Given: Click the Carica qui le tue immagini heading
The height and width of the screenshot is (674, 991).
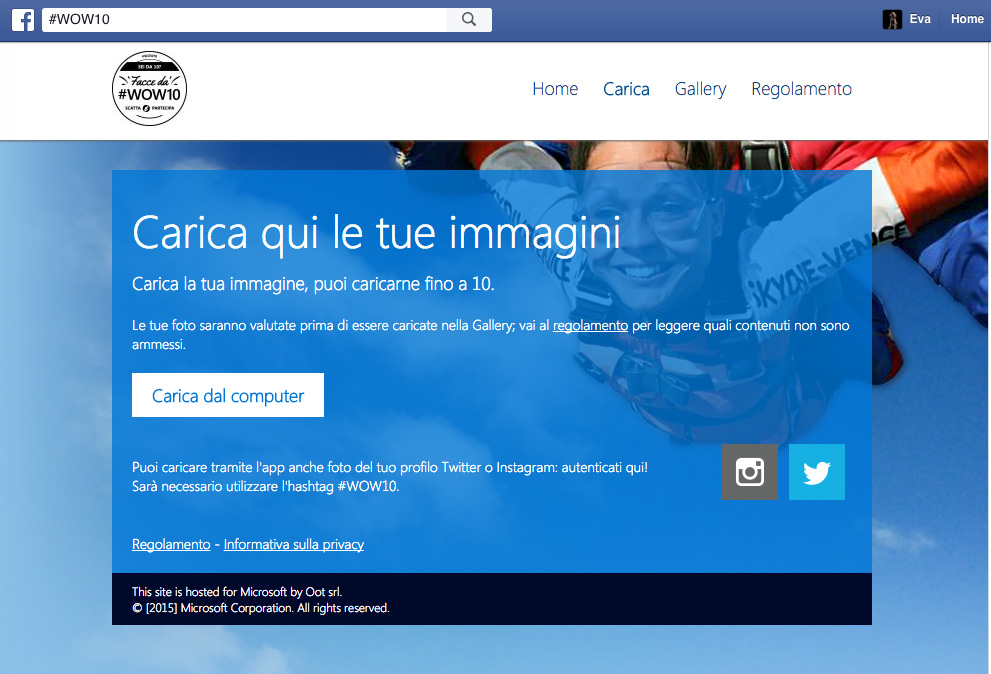Looking at the screenshot, I should pos(376,233).
